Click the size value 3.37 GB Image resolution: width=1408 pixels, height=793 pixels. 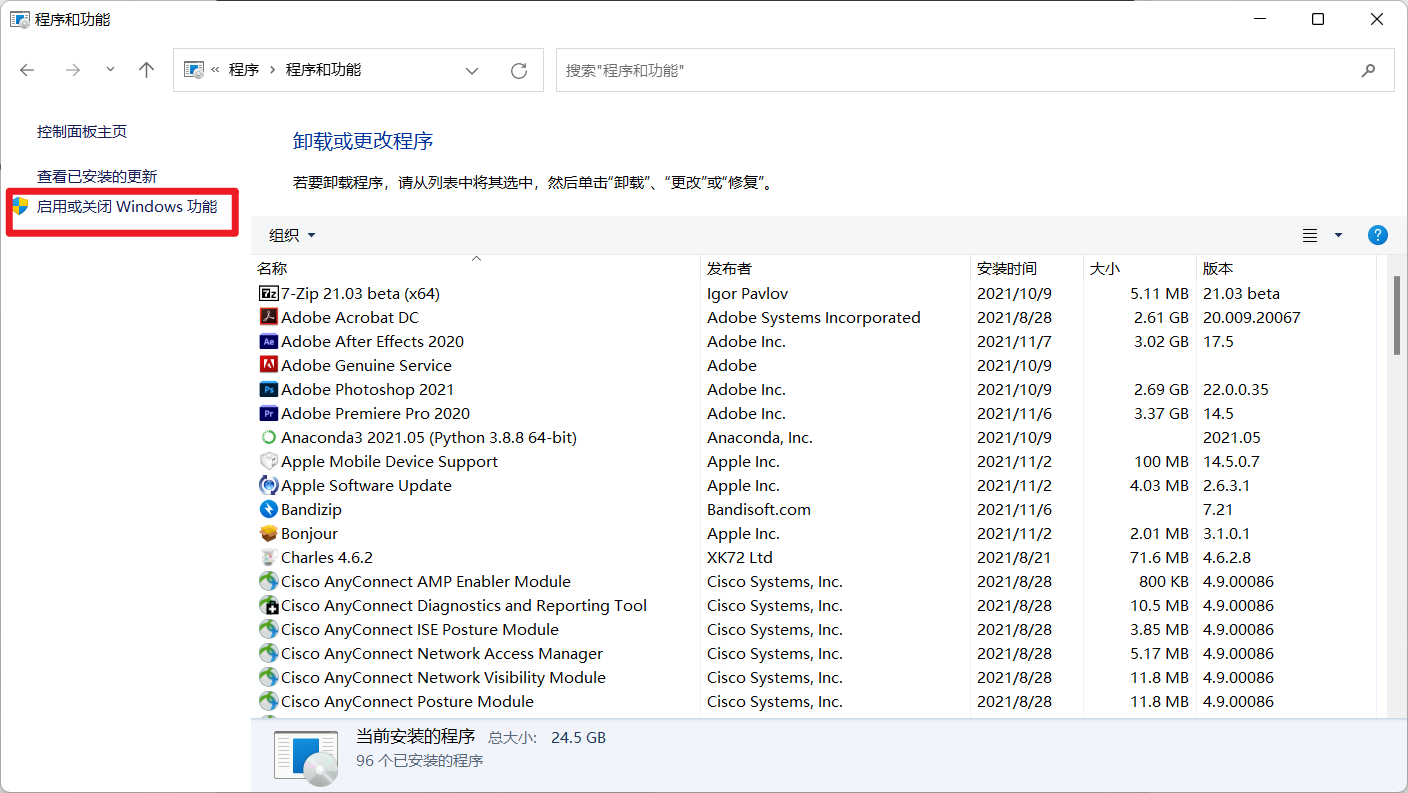(1160, 414)
